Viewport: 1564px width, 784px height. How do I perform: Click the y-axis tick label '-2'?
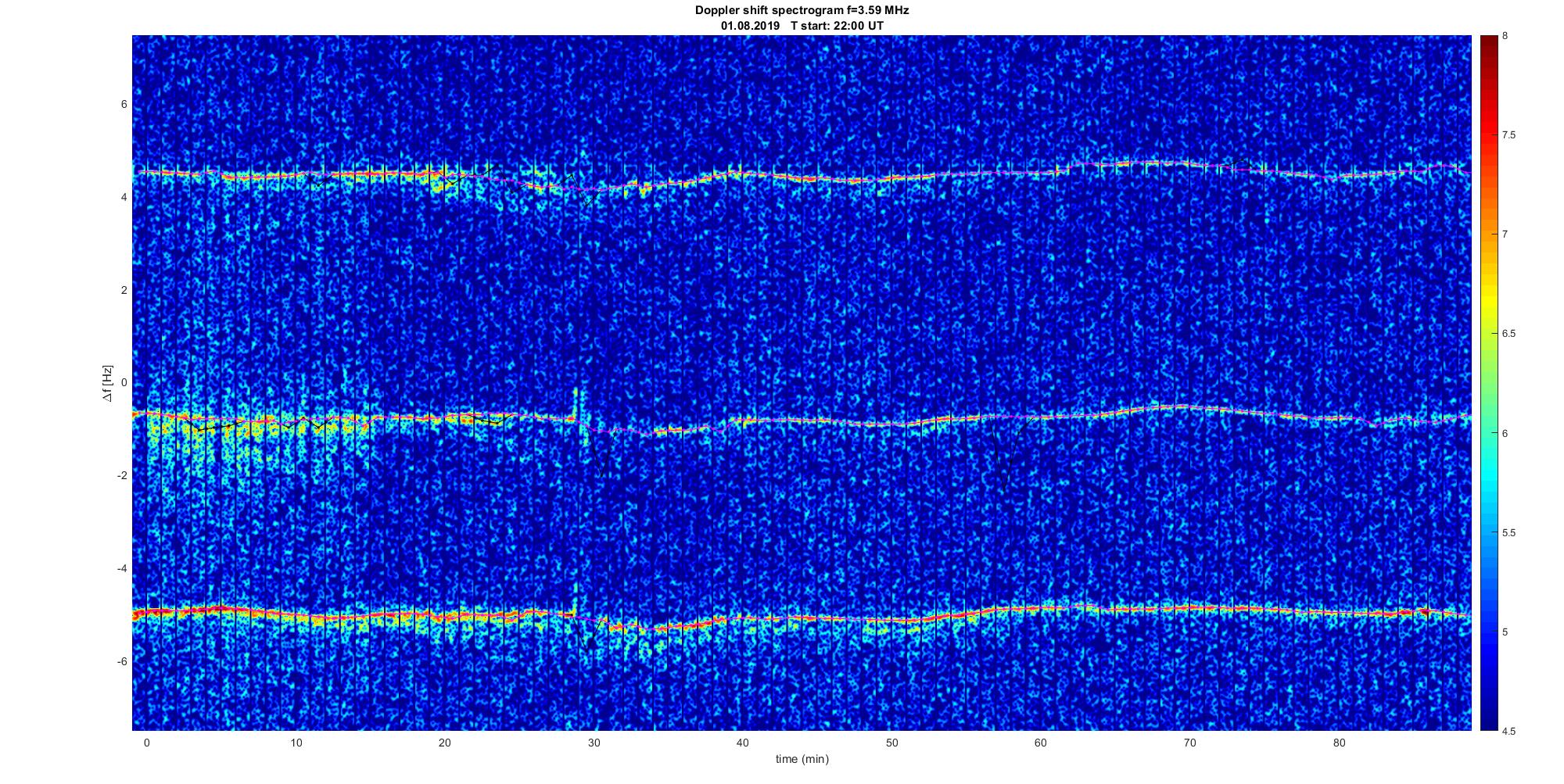click(122, 475)
